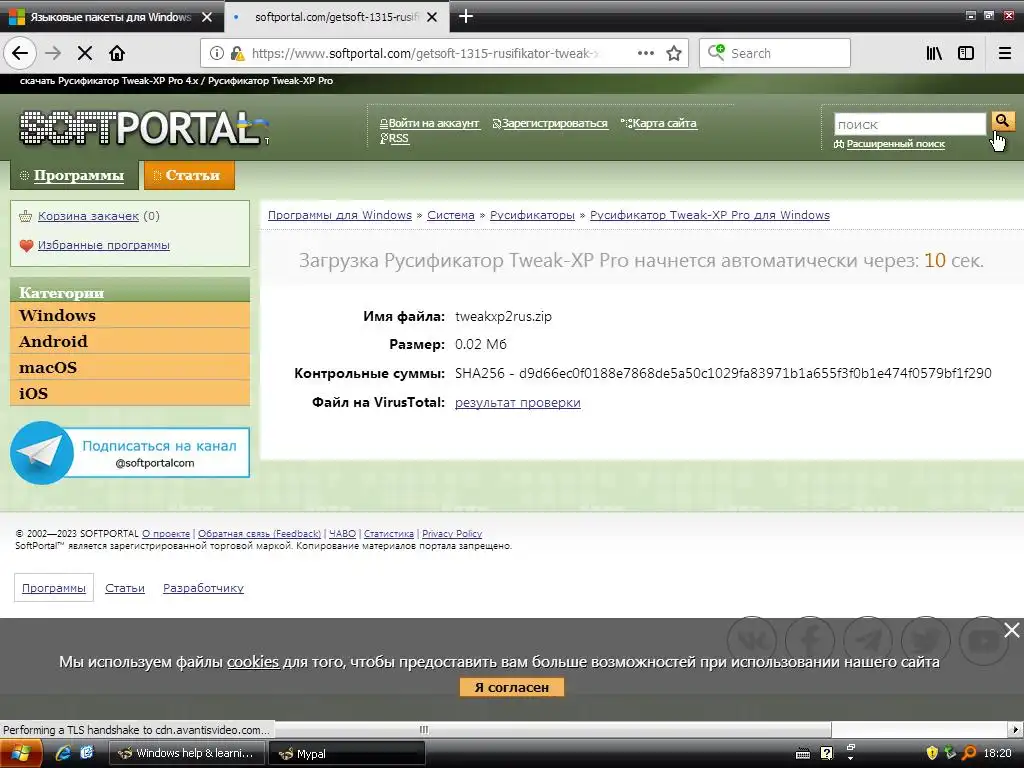Viewport: 1024px width, 768px height.
Task: Click the orange magnifier search button
Action: [1002, 121]
